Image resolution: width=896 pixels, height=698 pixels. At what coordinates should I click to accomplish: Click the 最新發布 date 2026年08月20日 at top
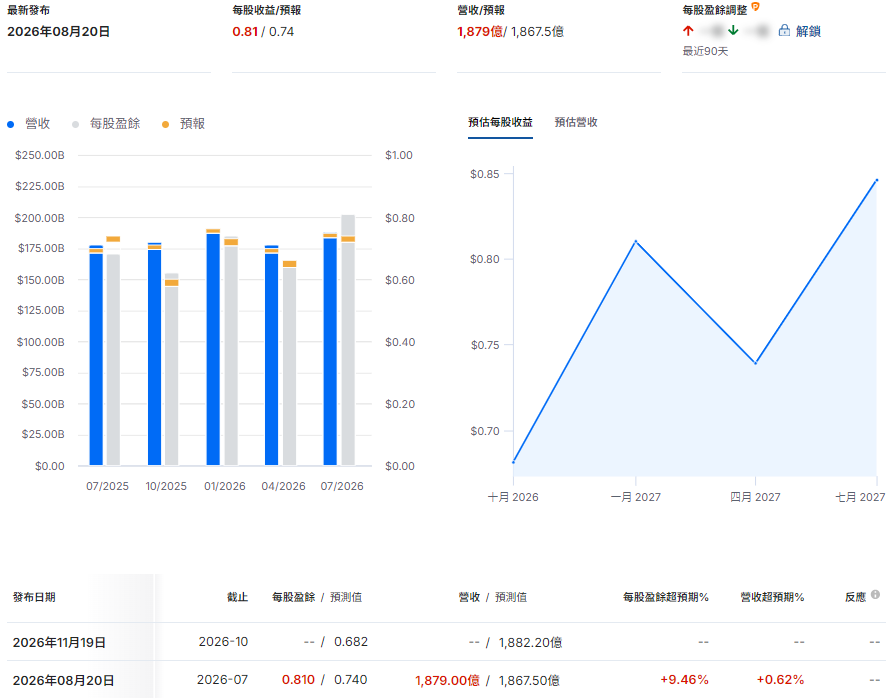tap(58, 31)
